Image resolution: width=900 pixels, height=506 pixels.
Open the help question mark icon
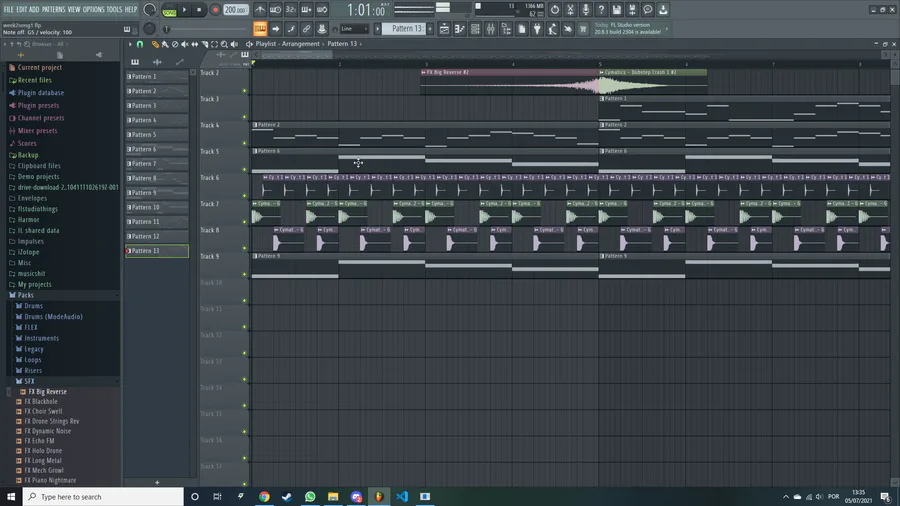(x=601, y=10)
